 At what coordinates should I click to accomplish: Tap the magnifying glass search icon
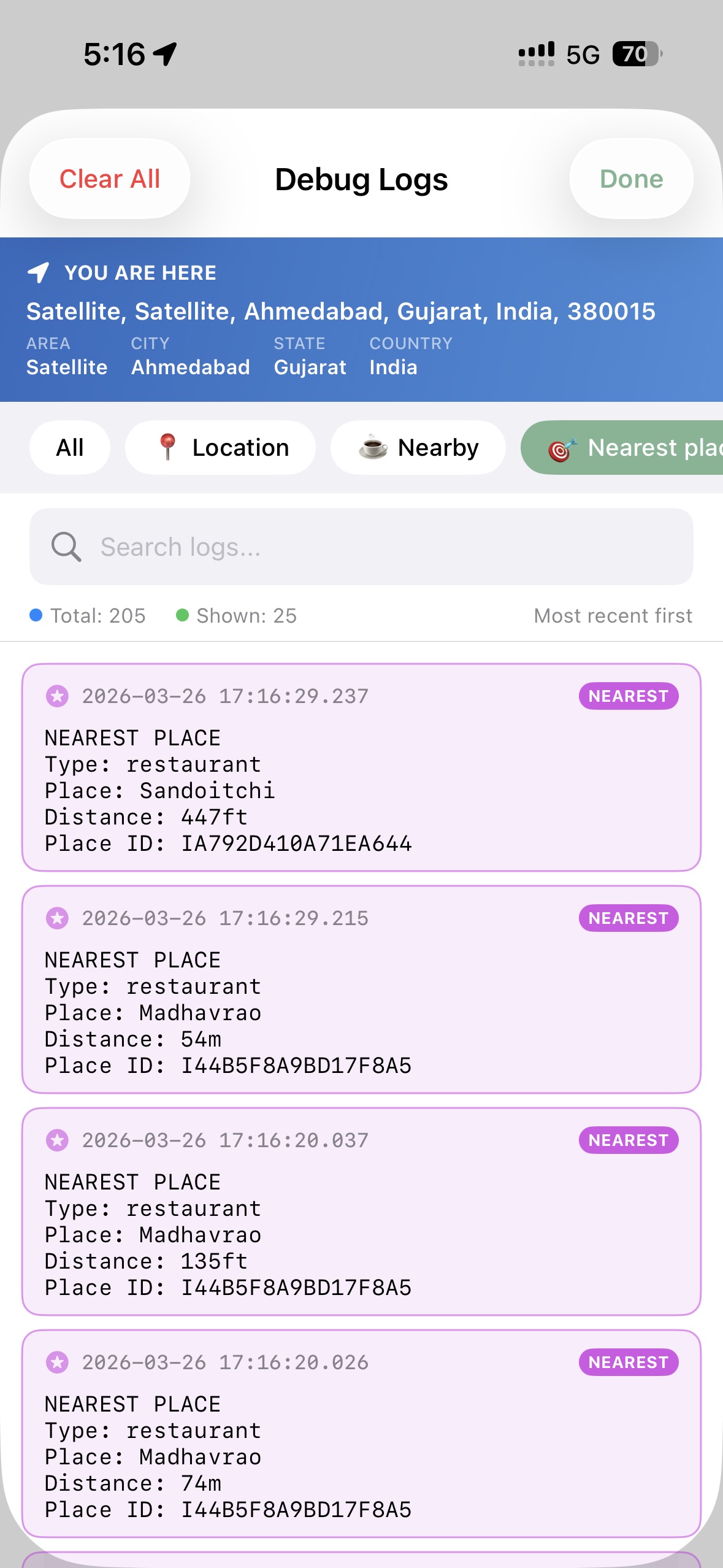pyautogui.click(x=66, y=547)
